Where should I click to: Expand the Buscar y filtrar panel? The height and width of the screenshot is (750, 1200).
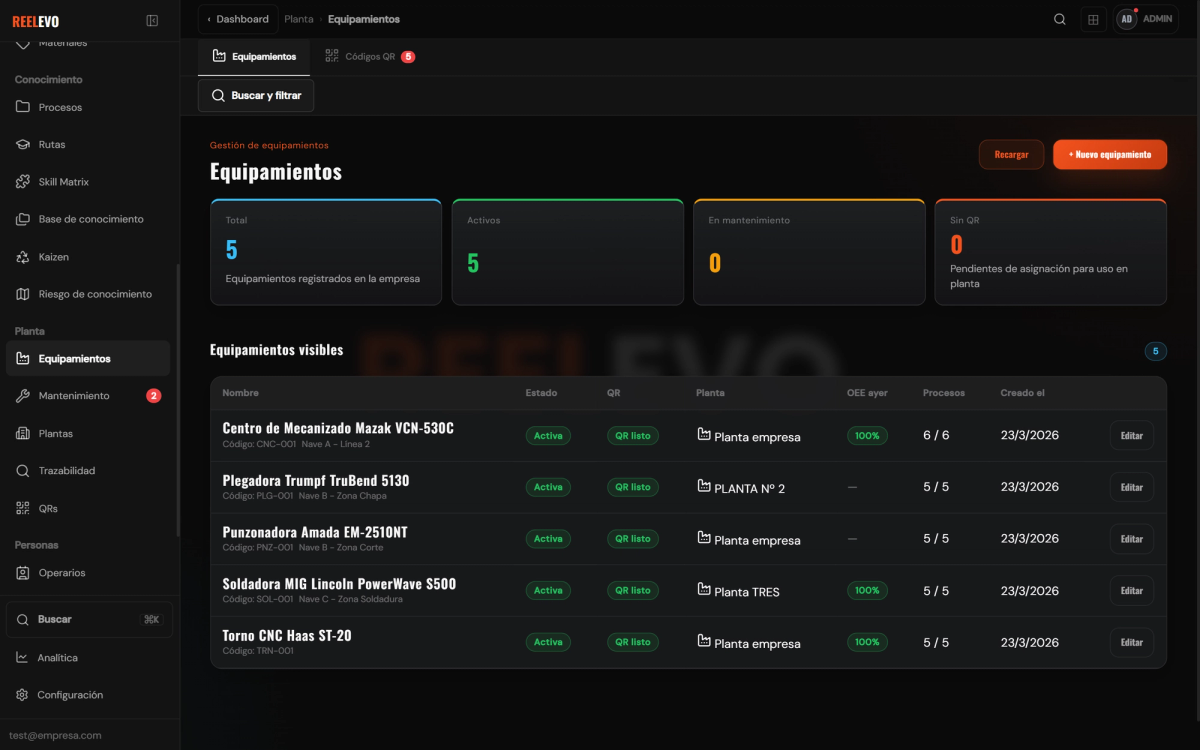256,96
